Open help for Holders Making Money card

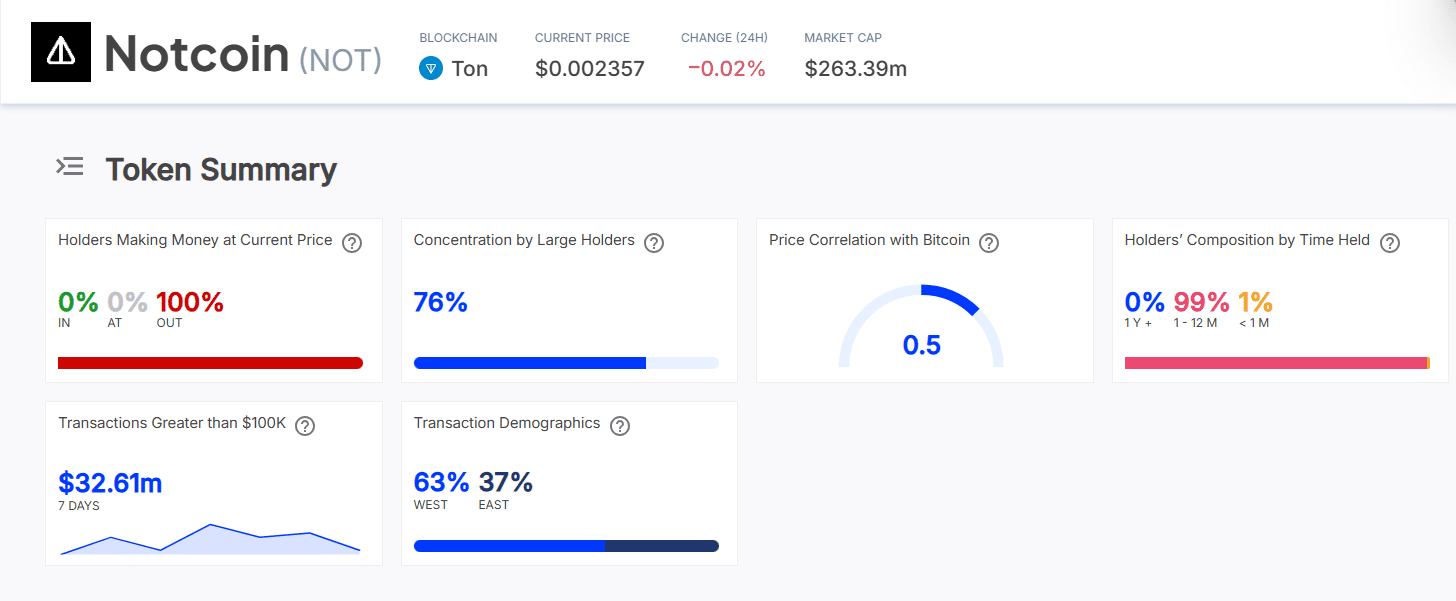click(352, 242)
